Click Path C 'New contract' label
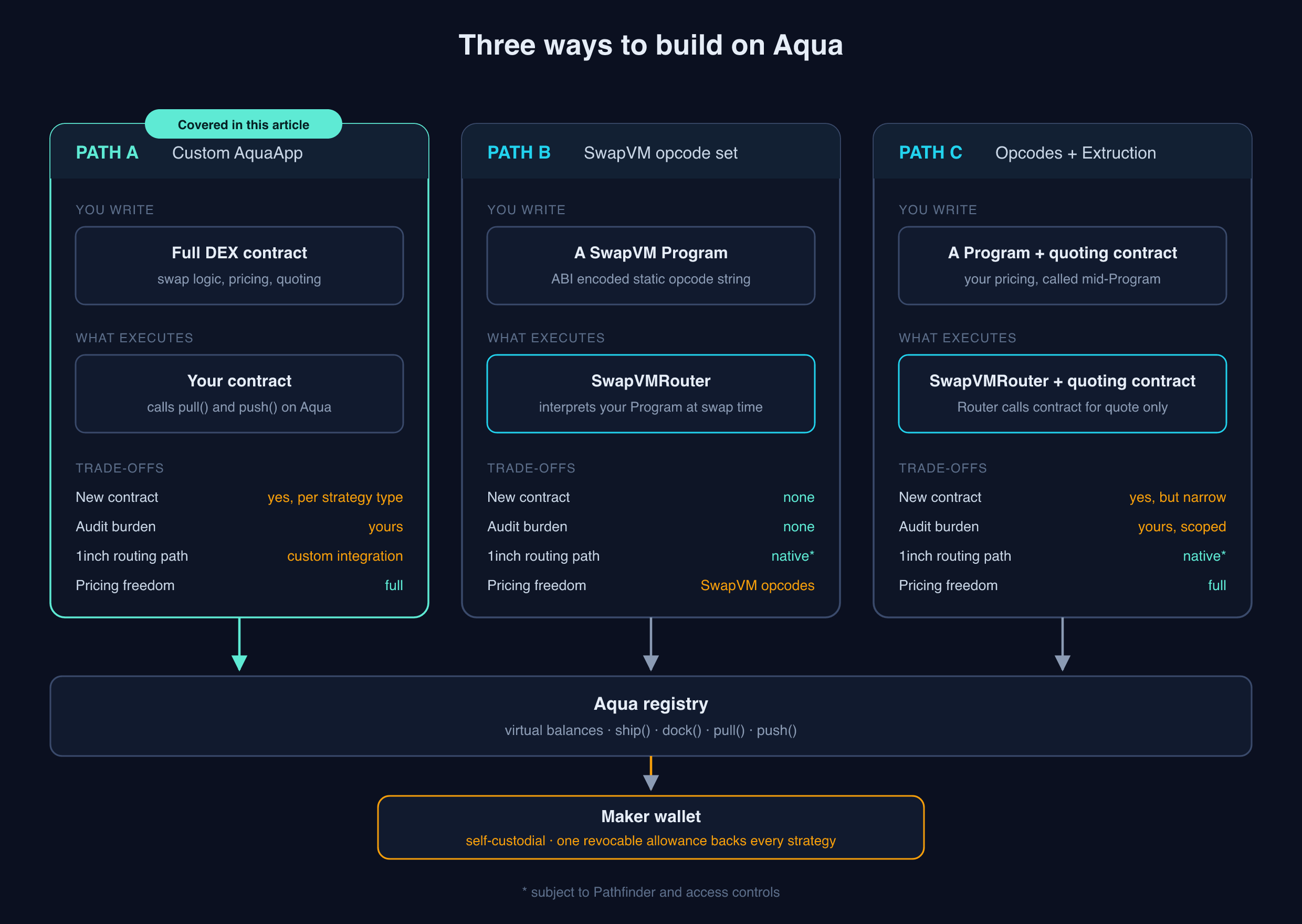 click(x=940, y=497)
